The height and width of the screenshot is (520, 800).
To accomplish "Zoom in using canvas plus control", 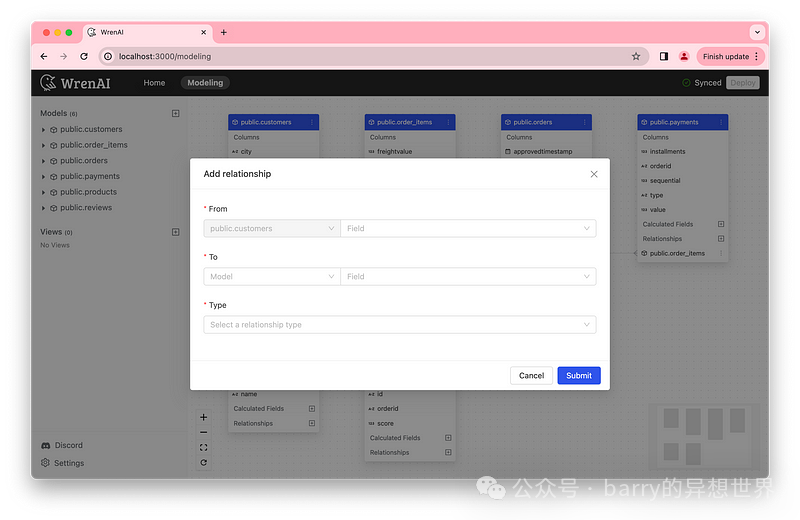I will pyautogui.click(x=204, y=417).
